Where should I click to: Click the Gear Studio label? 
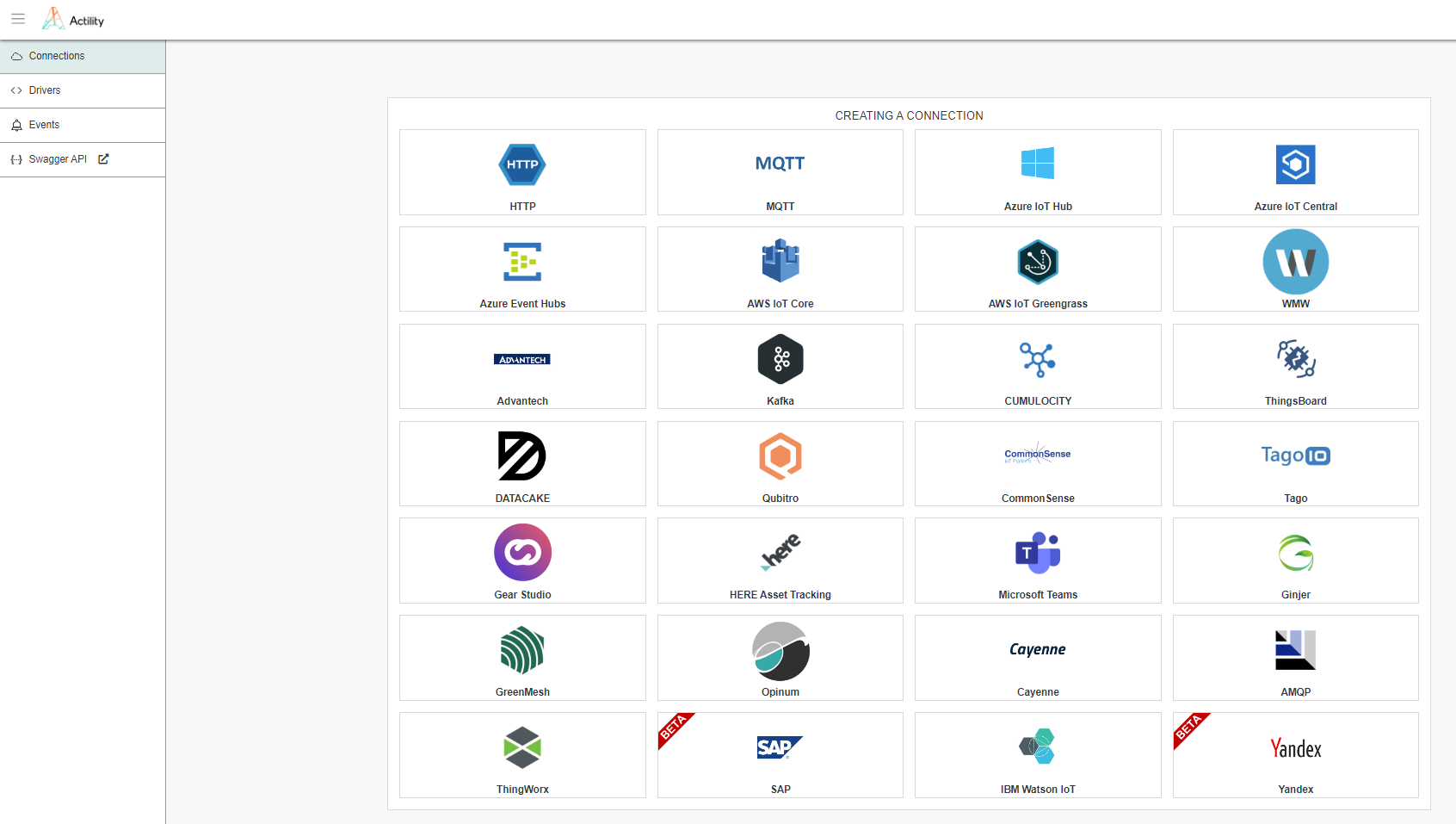(522, 595)
